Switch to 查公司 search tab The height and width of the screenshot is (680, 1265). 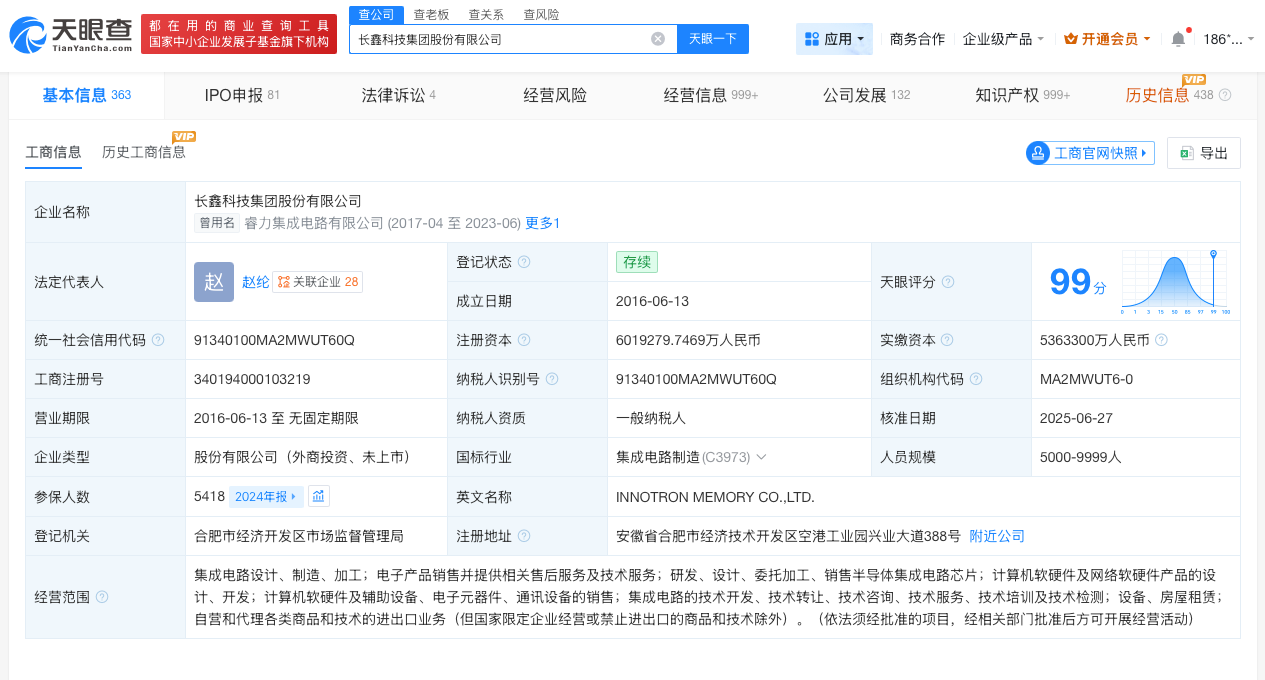coord(376,14)
